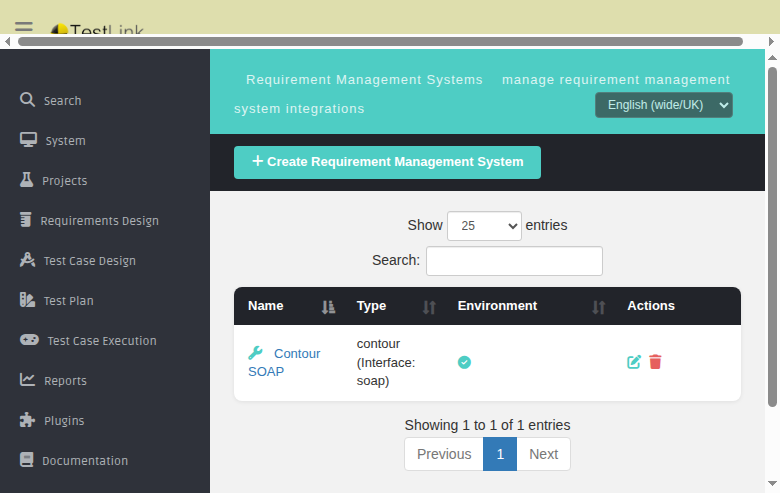Image resolution: width=780 pixels, height=493 pixels.
Task: Click the wrench icon beside Contour SOAP
Action: 255,353
